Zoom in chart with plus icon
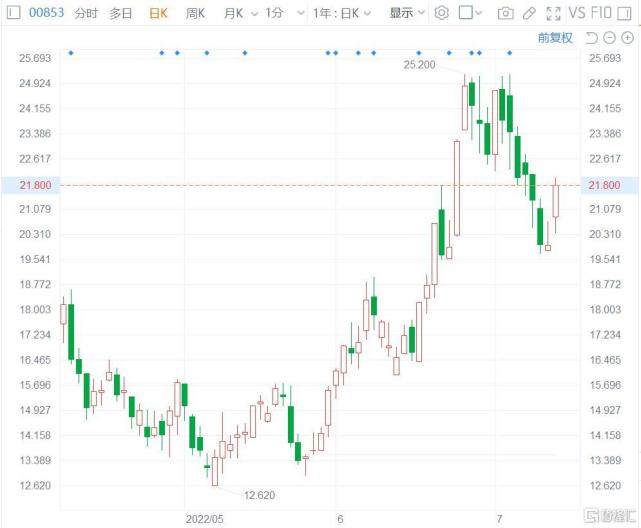 pos(628,38)
